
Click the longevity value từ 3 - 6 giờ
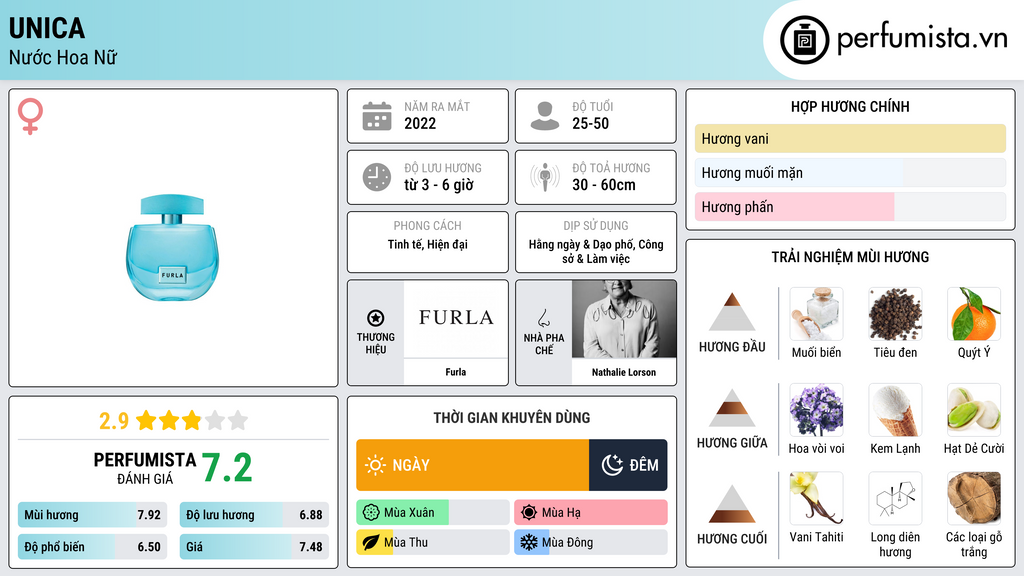[x=439, y=185]
